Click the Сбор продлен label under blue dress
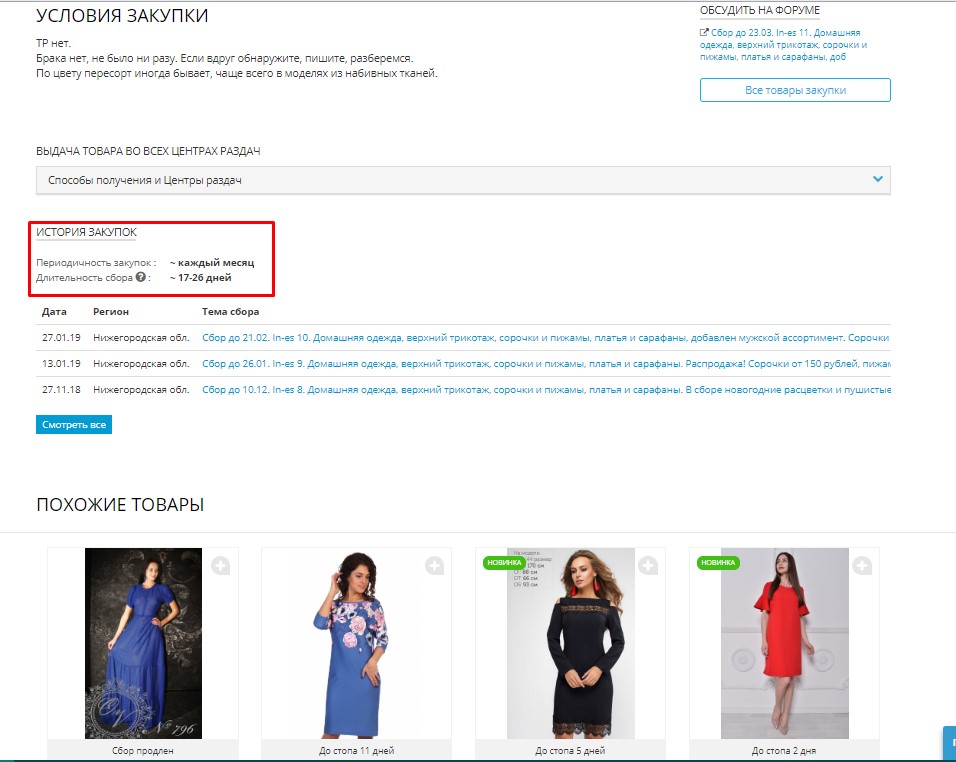The image size is (956, 762). [143, 751]
